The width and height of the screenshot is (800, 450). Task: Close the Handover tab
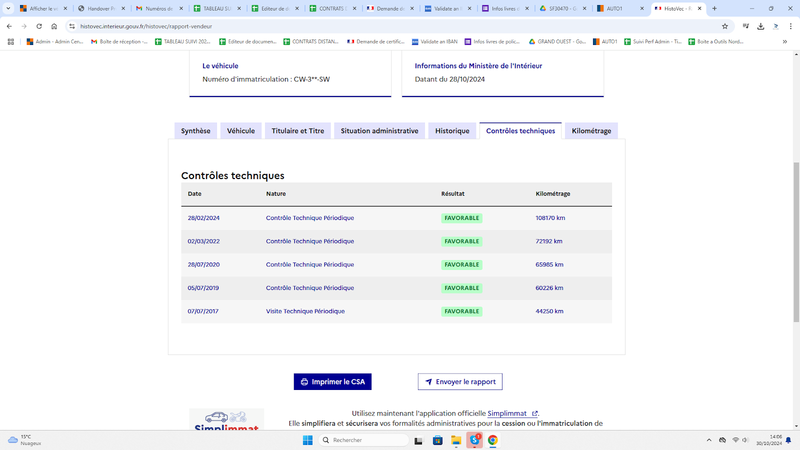[123, 9]
